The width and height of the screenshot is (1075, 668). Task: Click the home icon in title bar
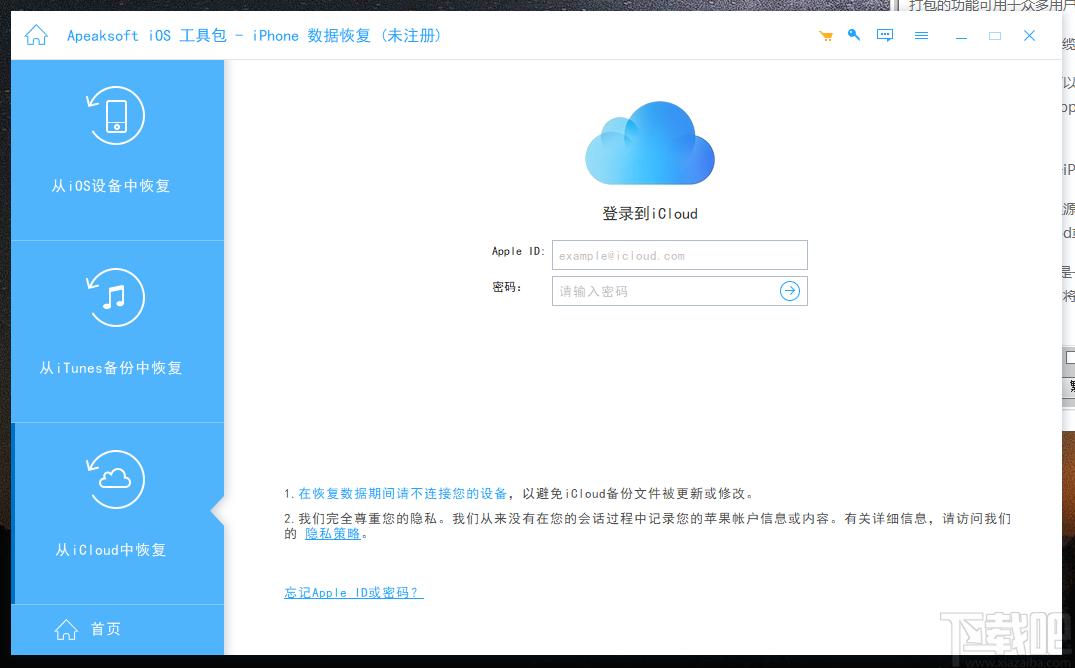click(36, 35)
